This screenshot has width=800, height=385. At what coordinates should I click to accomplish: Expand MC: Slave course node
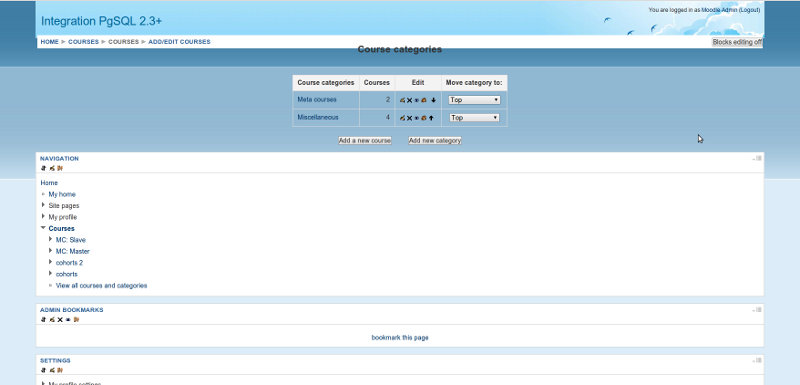51,239
